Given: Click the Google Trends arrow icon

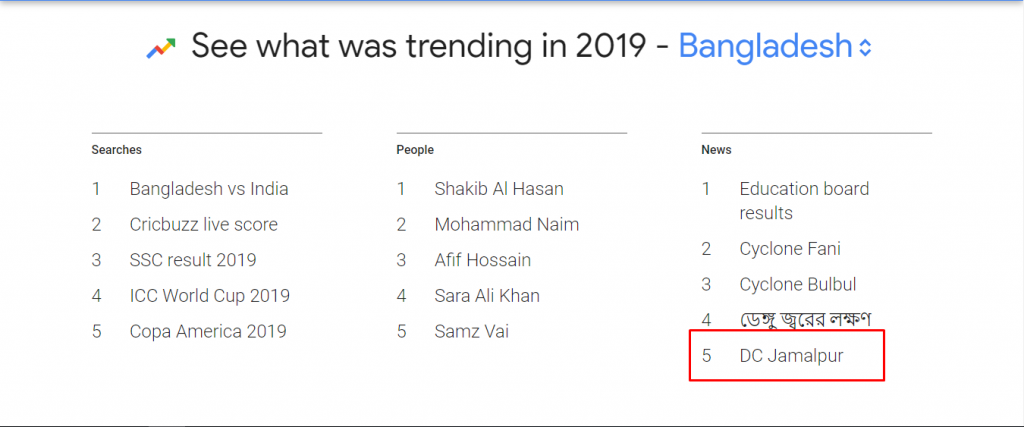Looking at the screenshot, I should (161, 47).
